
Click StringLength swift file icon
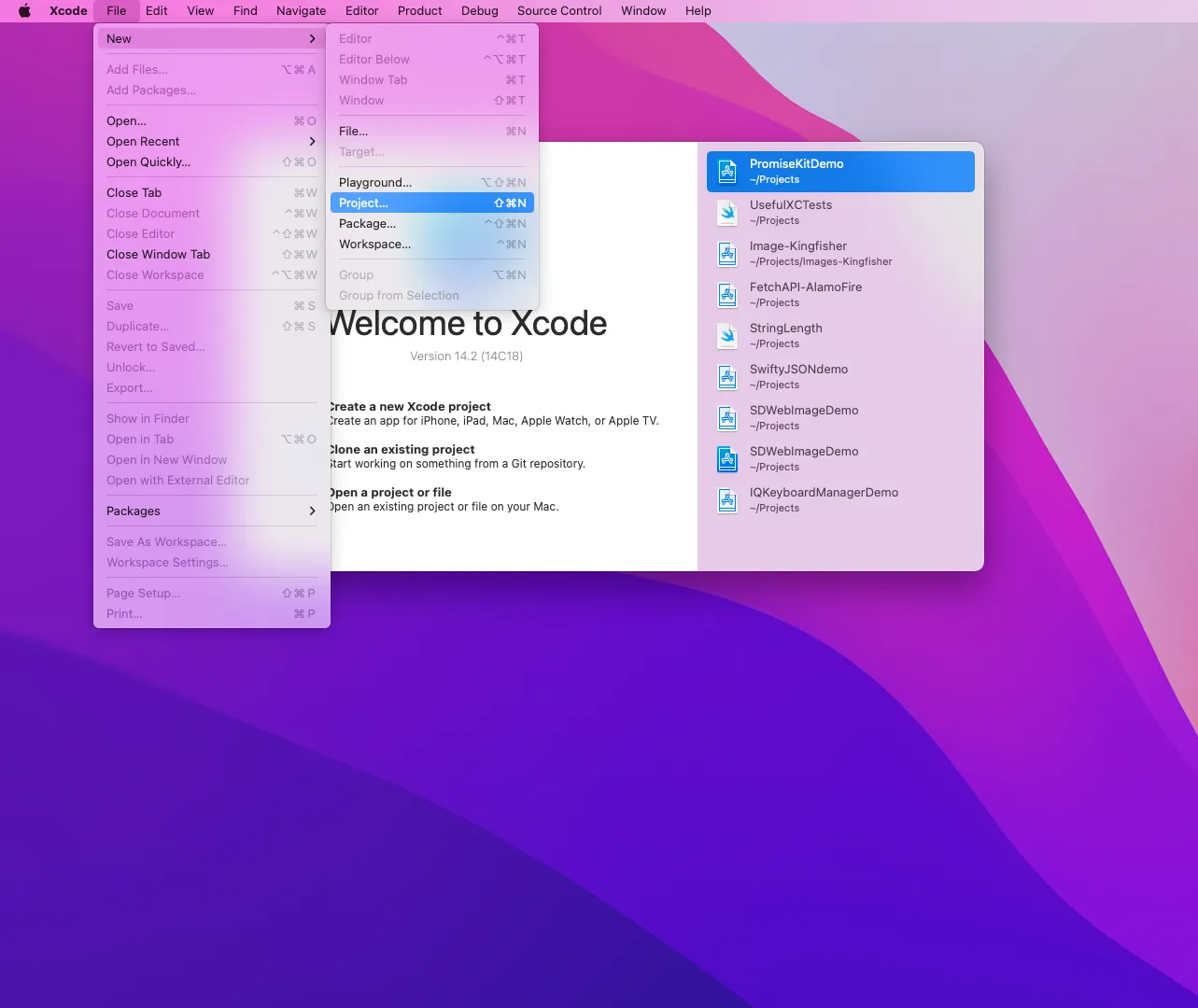pos(727,336)
